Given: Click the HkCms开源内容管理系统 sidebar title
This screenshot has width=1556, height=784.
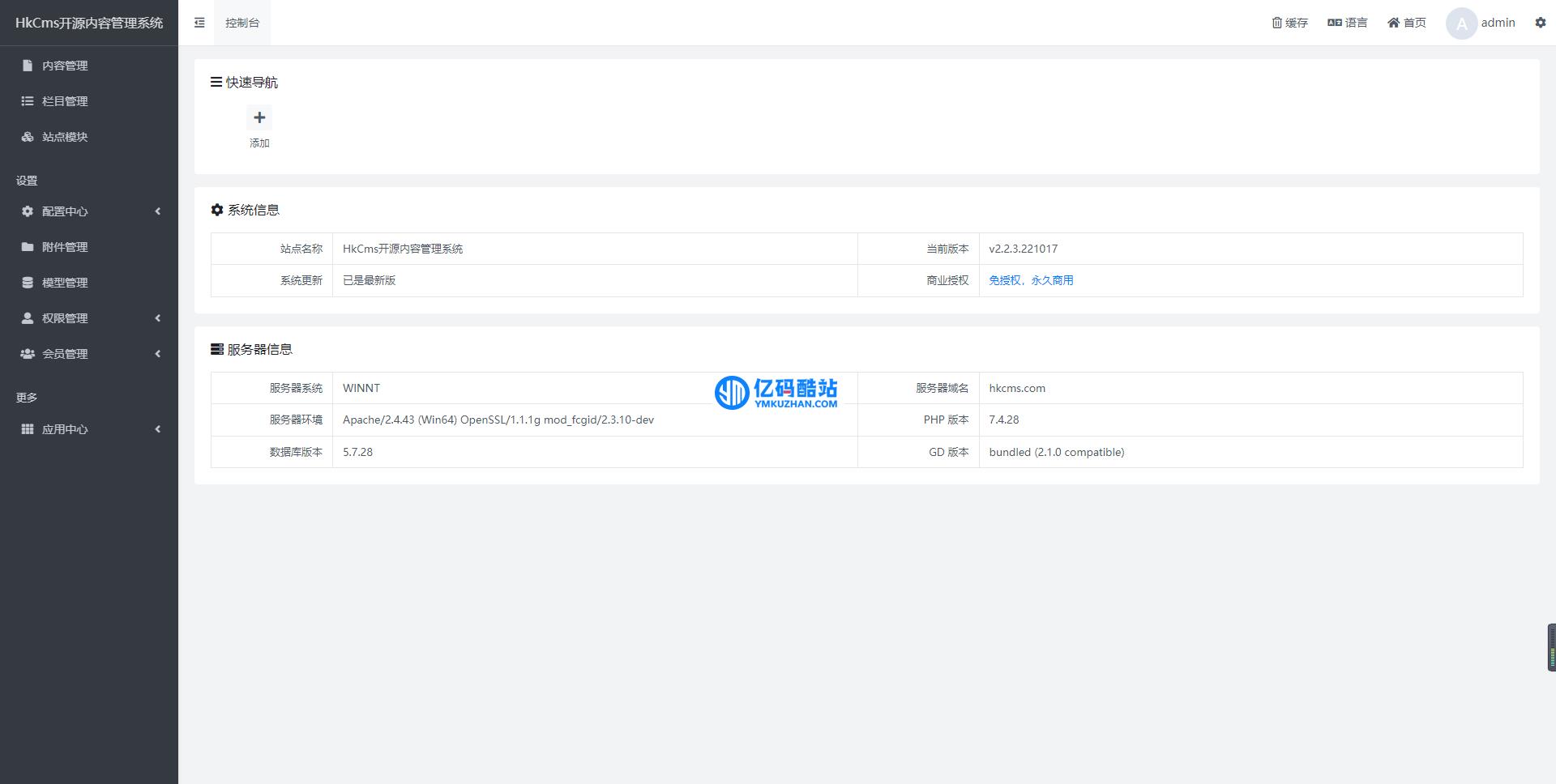Looking at the screenshot, I should pyautogui.click(x=89, y=23).
